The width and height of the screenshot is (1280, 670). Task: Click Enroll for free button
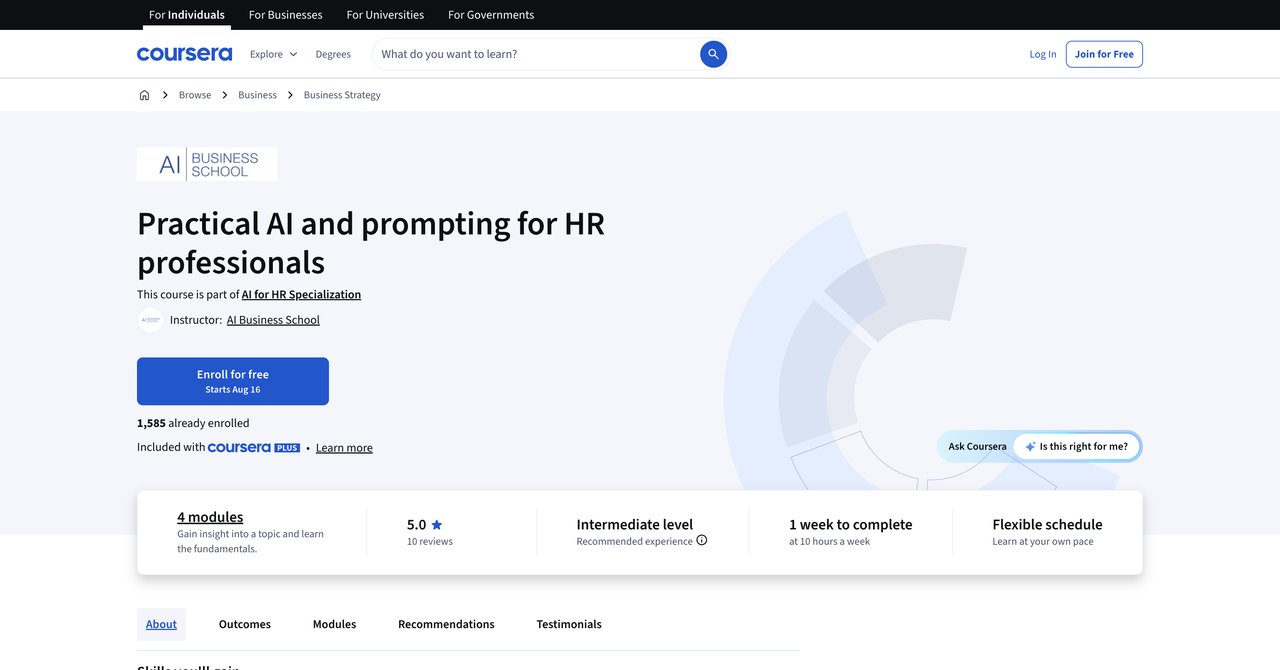[x=233, y=381]
